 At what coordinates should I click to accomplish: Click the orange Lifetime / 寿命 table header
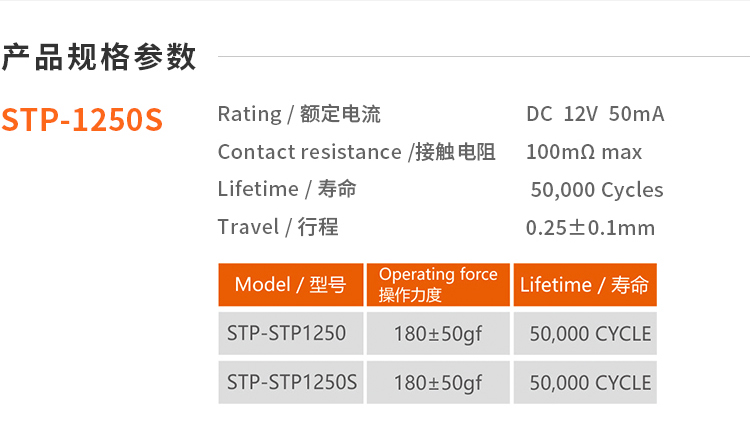pyautogui.click(x=585, y=285)
